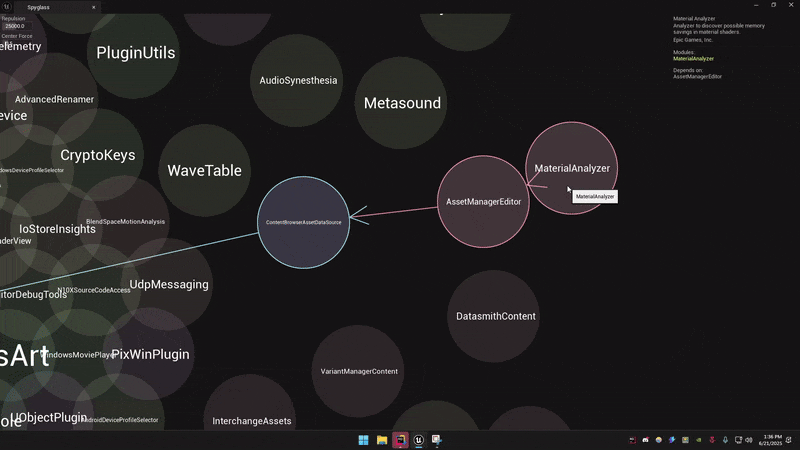This screenshot has height=450, width=800.
Task: Close the Spyglass tab
Action: click(93, 7)
